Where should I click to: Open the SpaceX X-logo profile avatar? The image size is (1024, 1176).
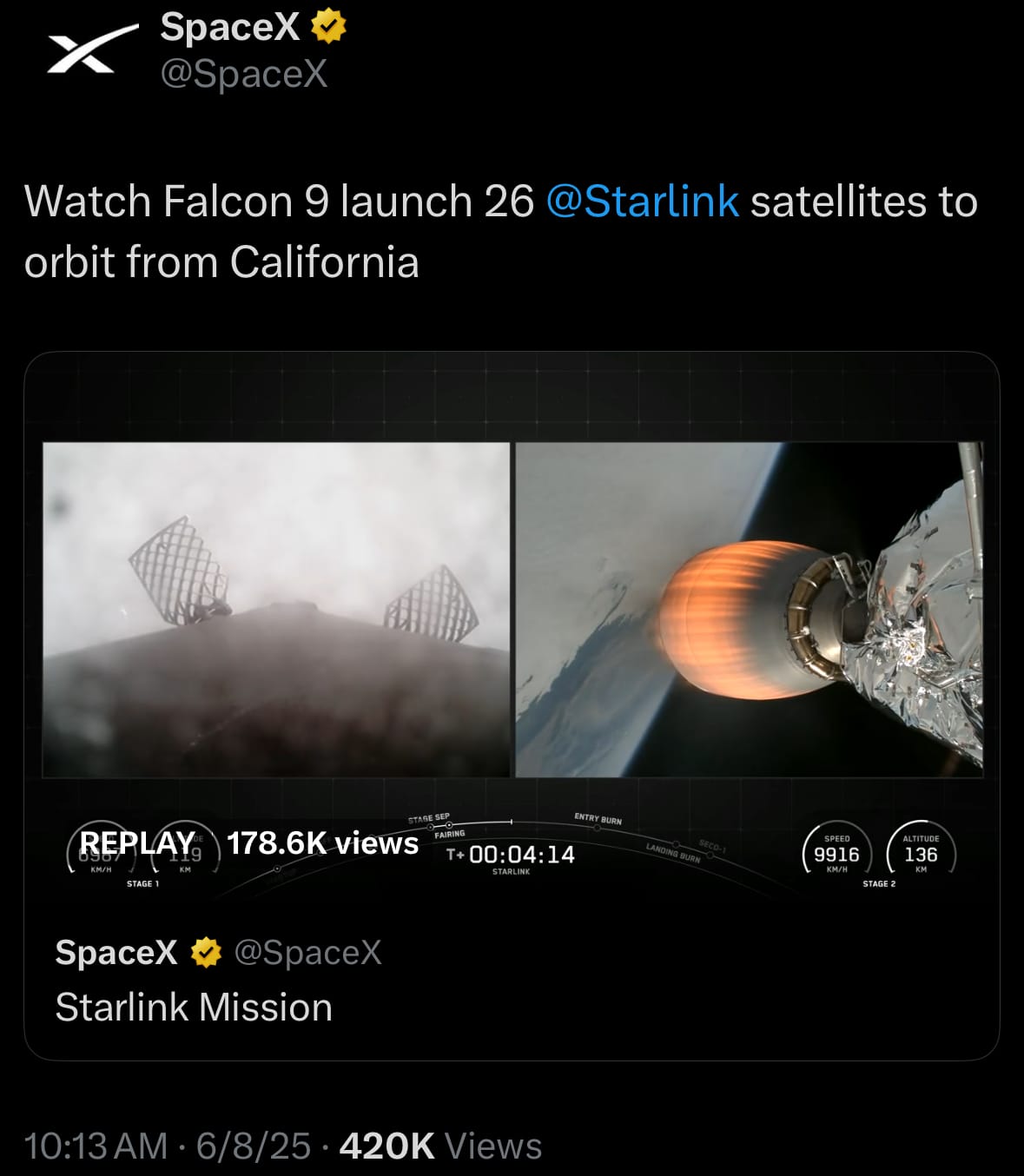point(93,49)
